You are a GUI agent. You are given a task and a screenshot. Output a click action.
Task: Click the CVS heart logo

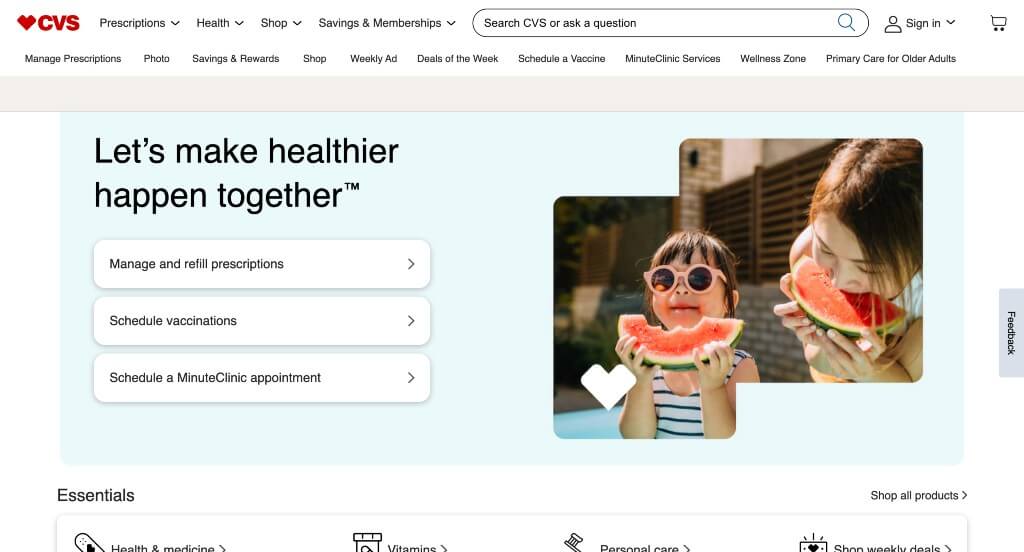point(48,23)
